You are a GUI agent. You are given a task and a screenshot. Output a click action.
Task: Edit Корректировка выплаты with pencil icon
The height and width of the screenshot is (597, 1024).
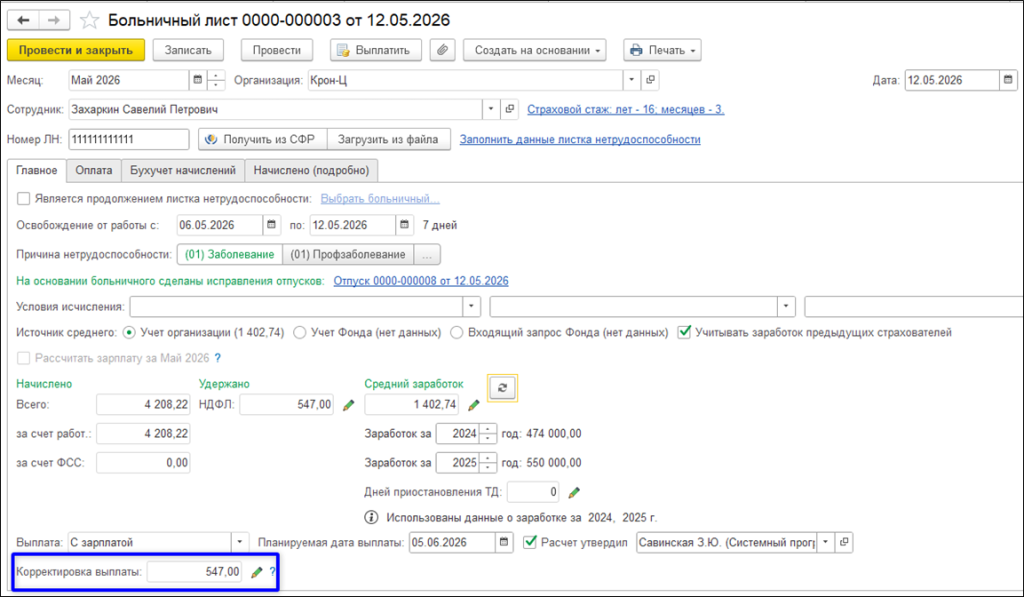[x=257, y=572]
